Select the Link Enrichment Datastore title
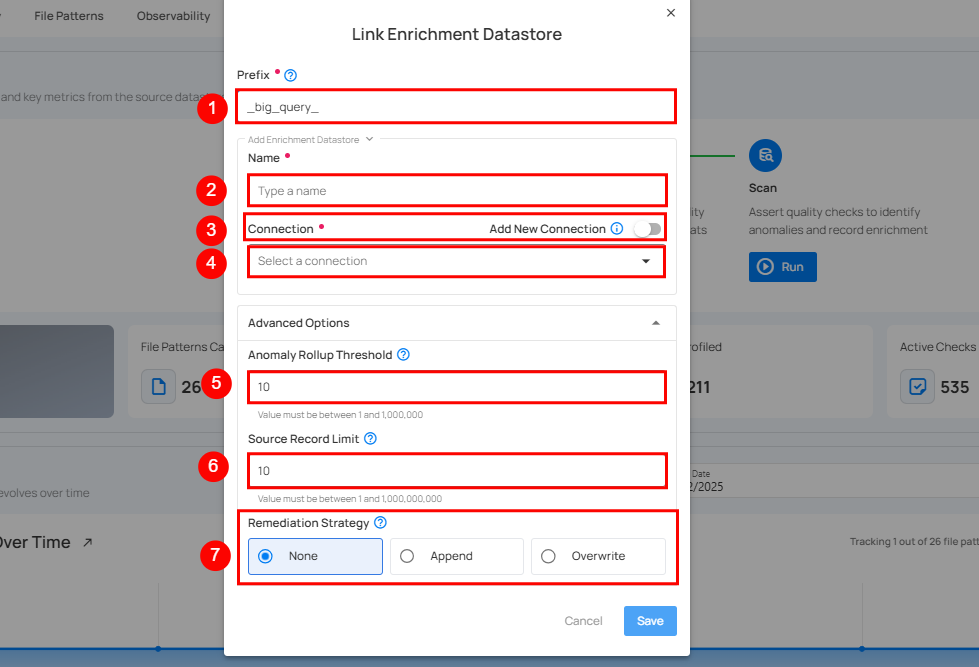 (x=456, y=34)
